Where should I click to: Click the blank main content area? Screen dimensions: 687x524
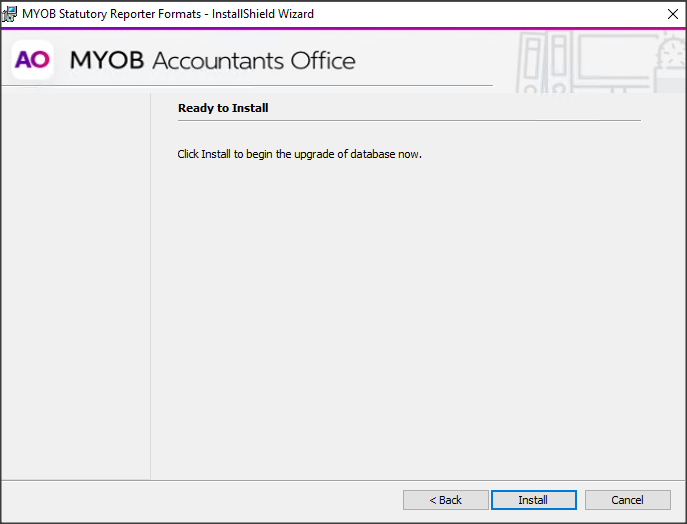pyautogui.click(x=410, y=320)
